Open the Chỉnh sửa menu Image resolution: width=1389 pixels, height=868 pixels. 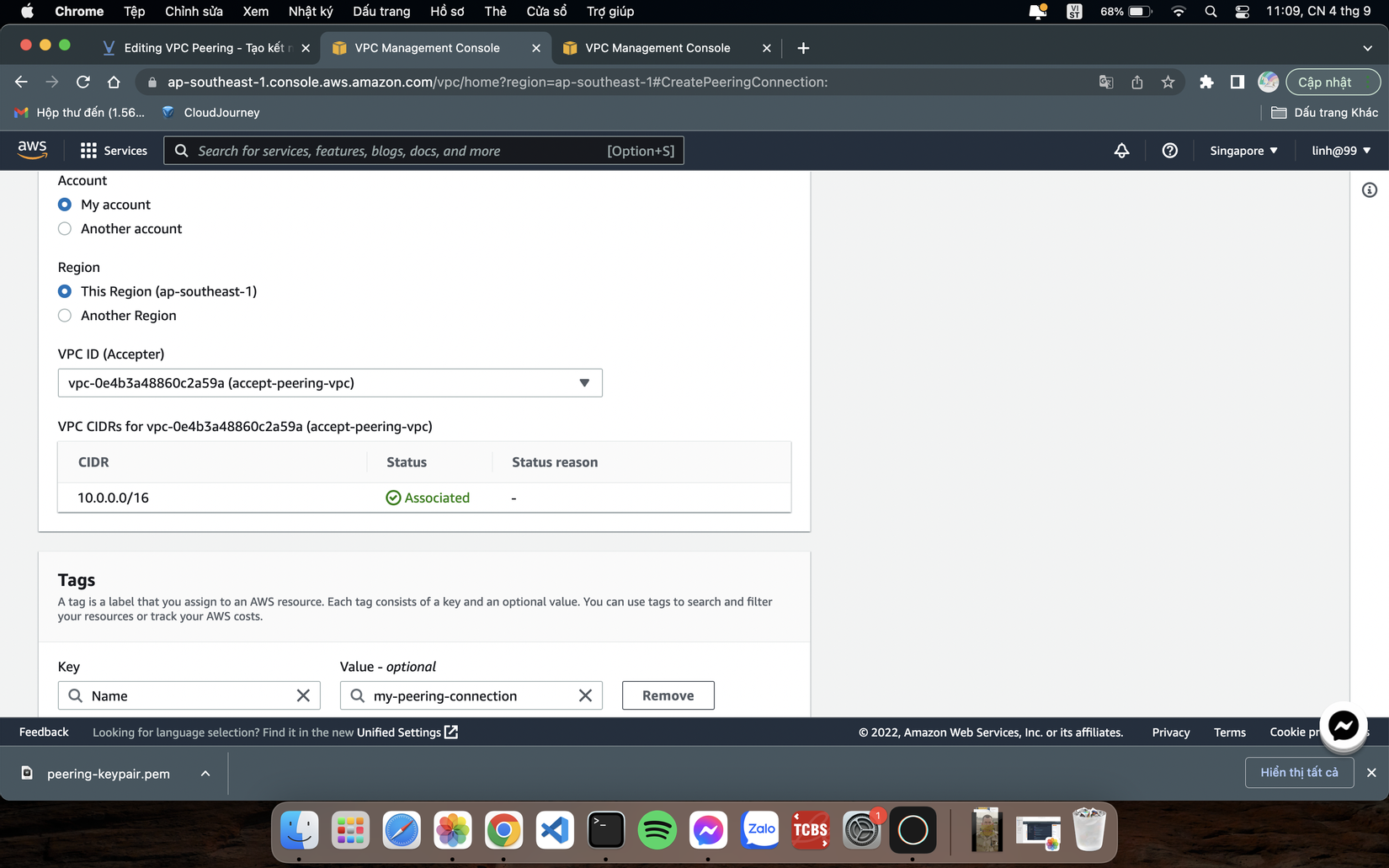click(194, 11)
